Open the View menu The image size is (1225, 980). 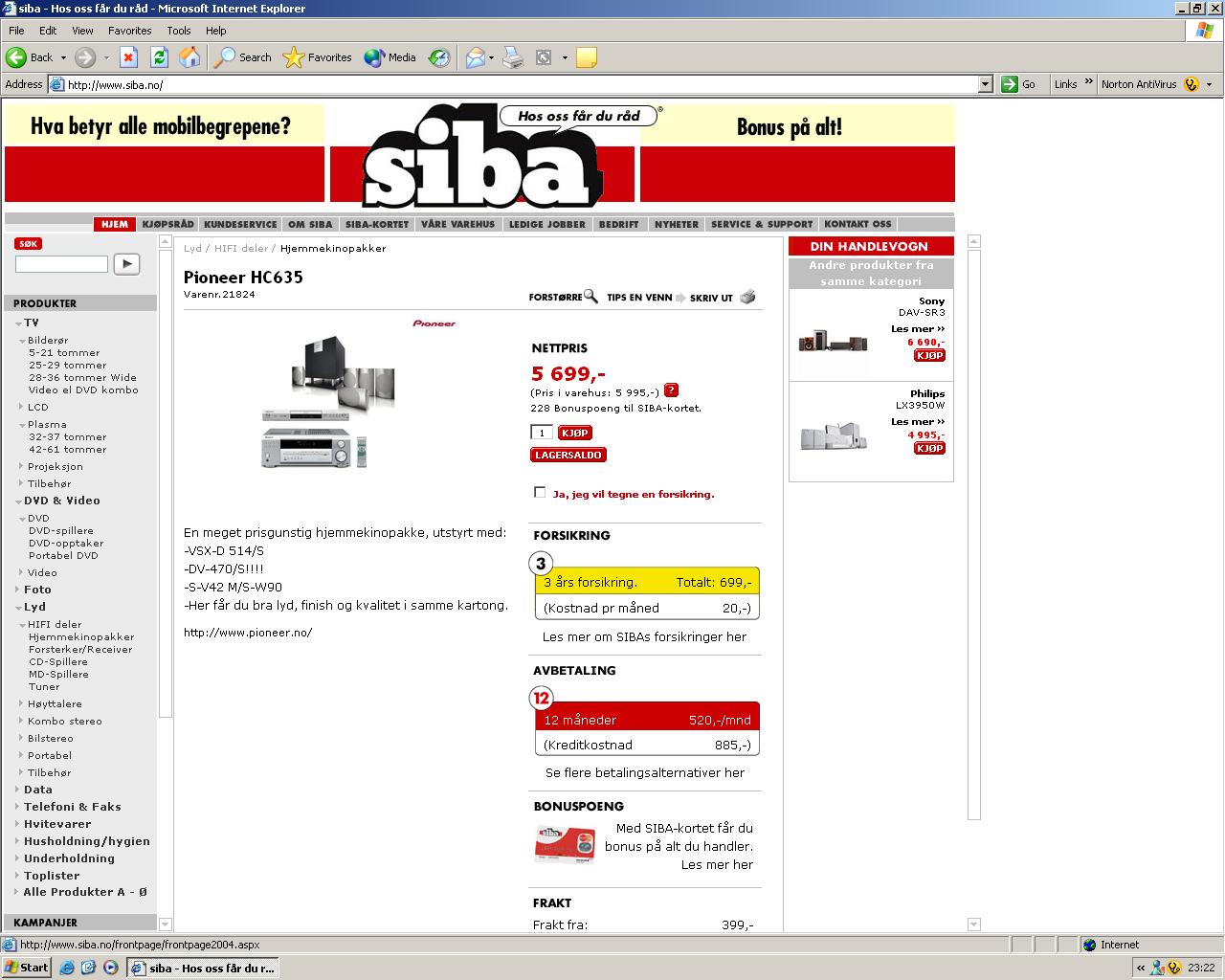point(82,31)
